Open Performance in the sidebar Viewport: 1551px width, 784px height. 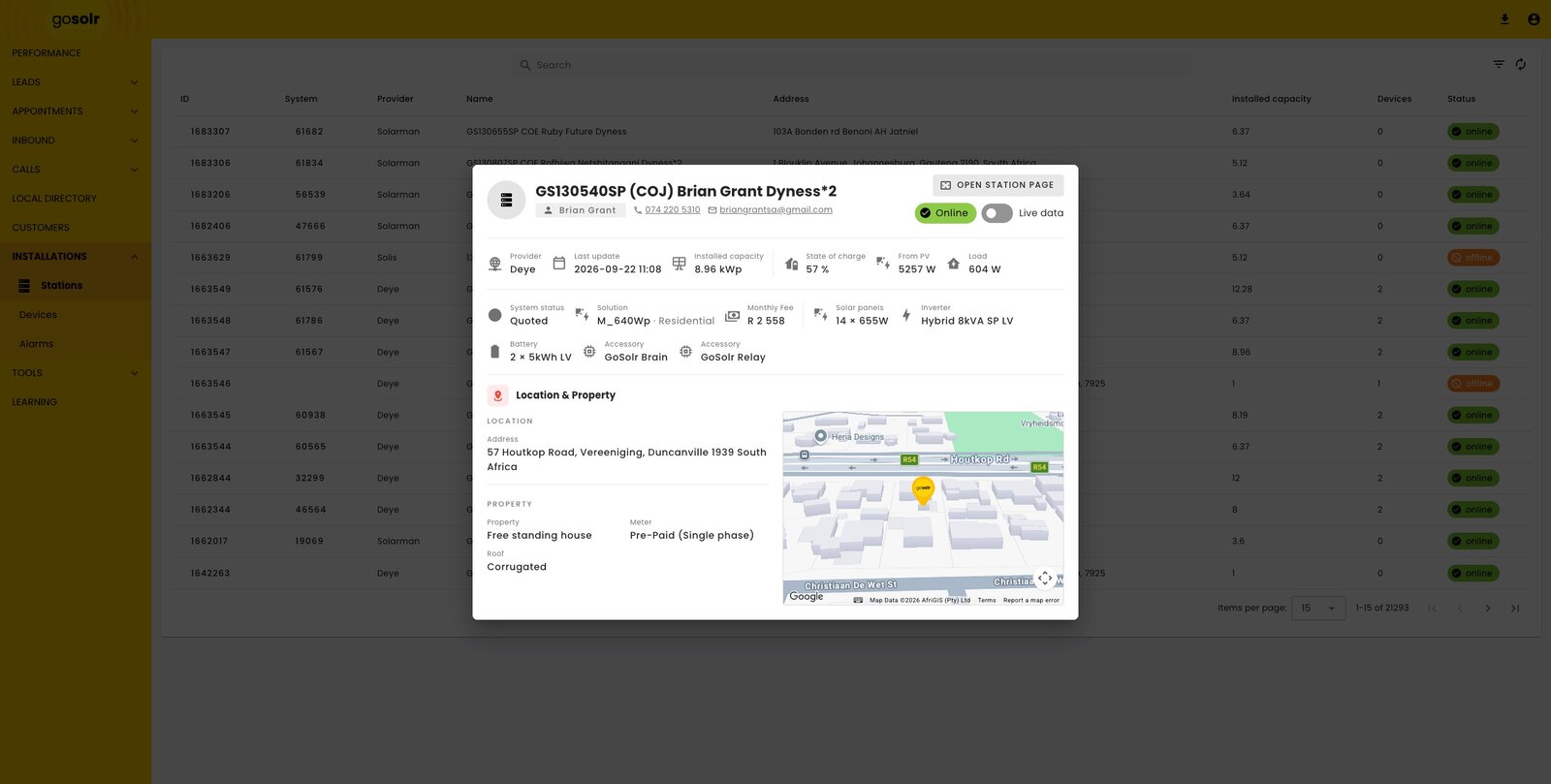tap(47, 53)
